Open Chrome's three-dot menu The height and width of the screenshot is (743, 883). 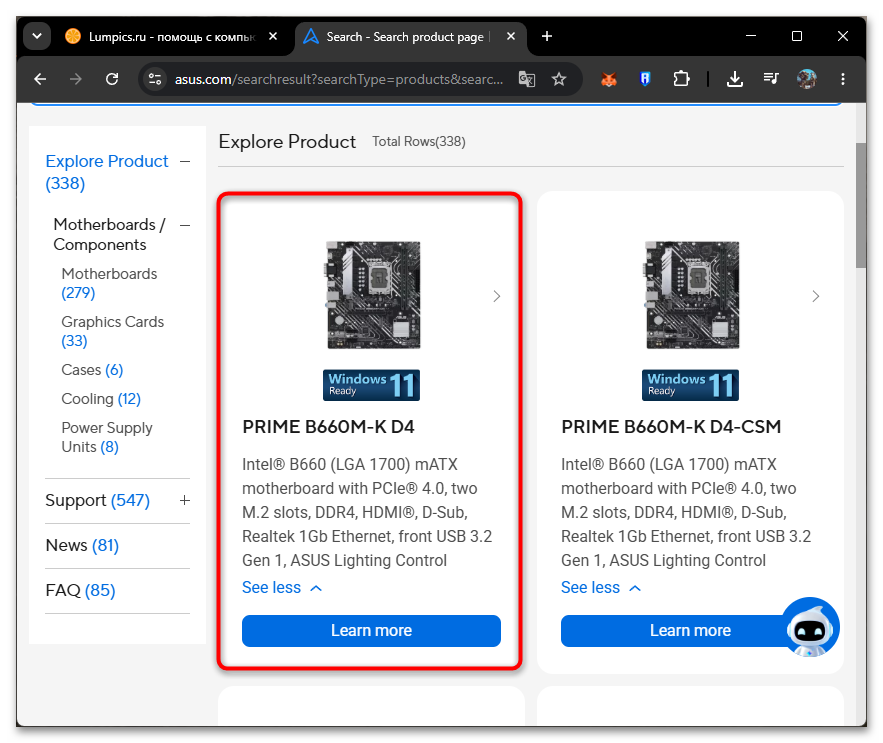tap(842, 79)
